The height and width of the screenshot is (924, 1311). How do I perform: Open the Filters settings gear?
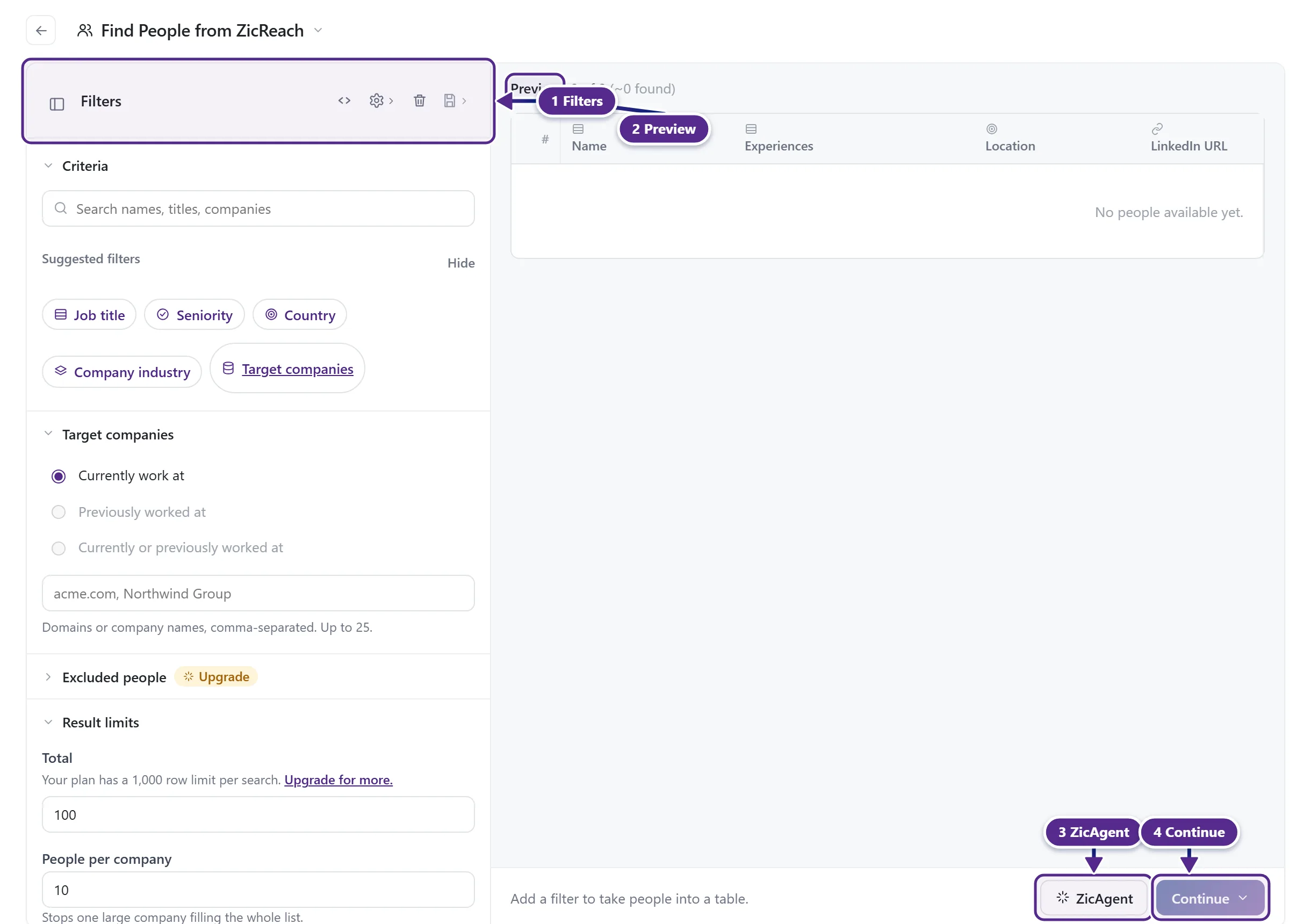[376, 100]
